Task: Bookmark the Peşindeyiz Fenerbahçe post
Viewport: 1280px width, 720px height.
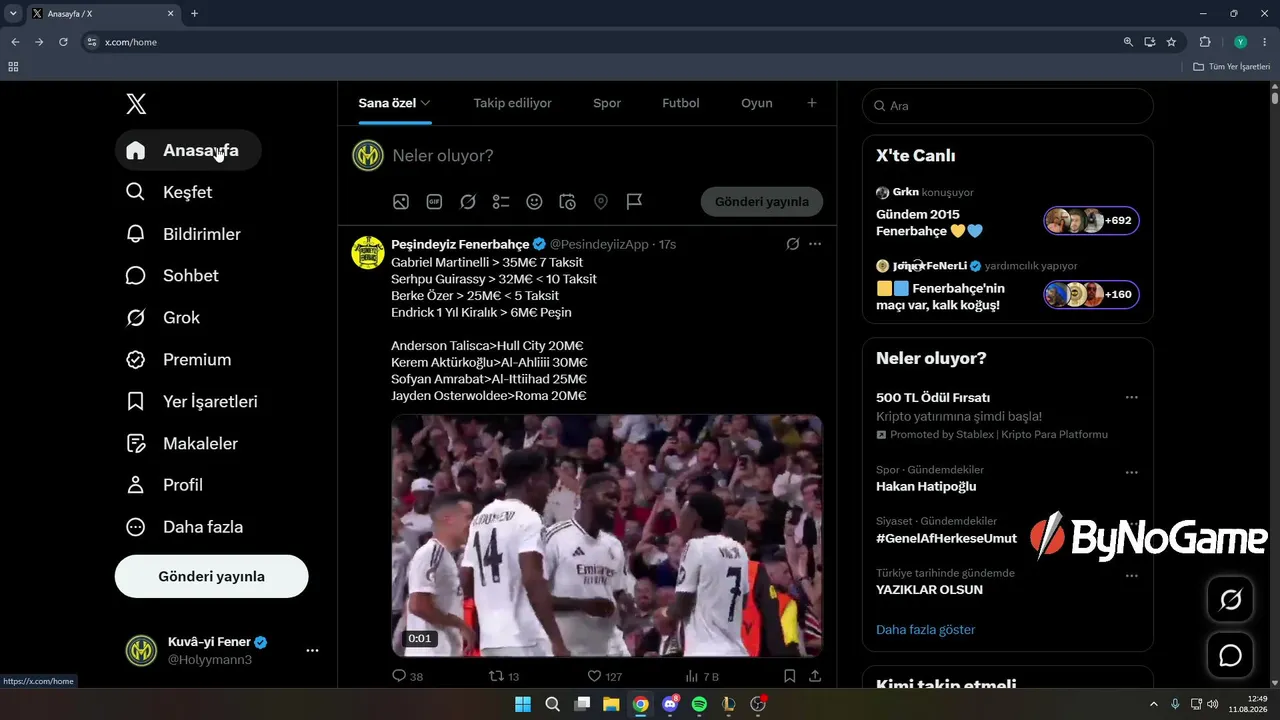Action: click(x=789, y=676)
